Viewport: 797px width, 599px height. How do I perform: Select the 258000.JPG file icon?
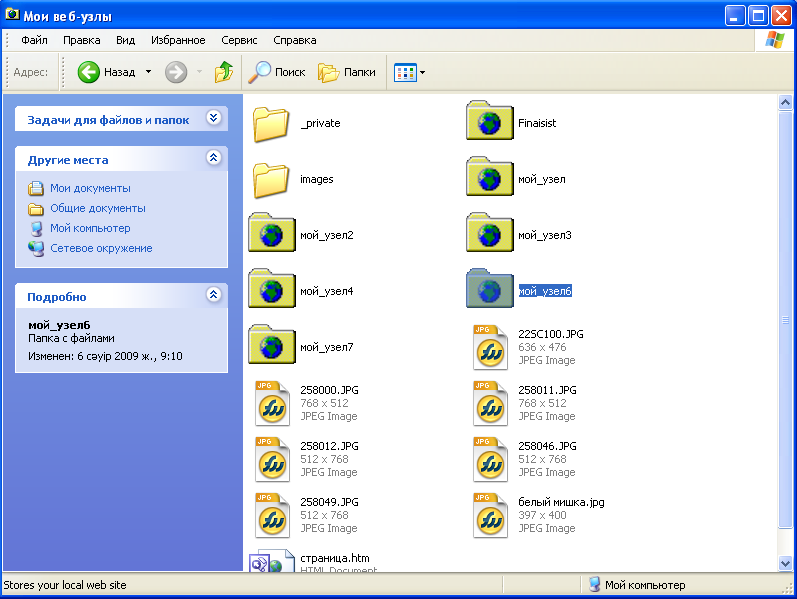272,403
